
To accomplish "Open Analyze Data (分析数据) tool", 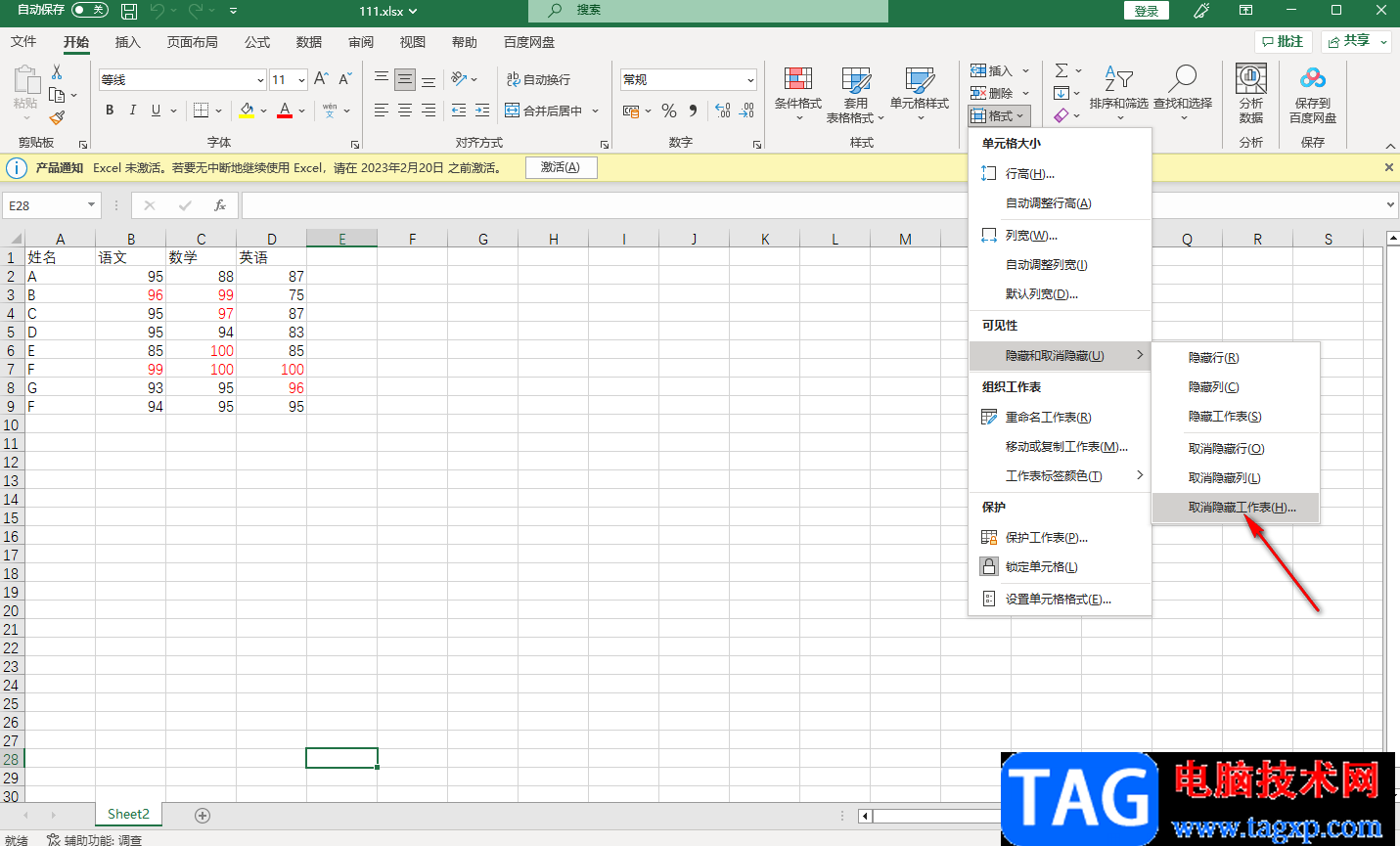I will pos(1251,94).
